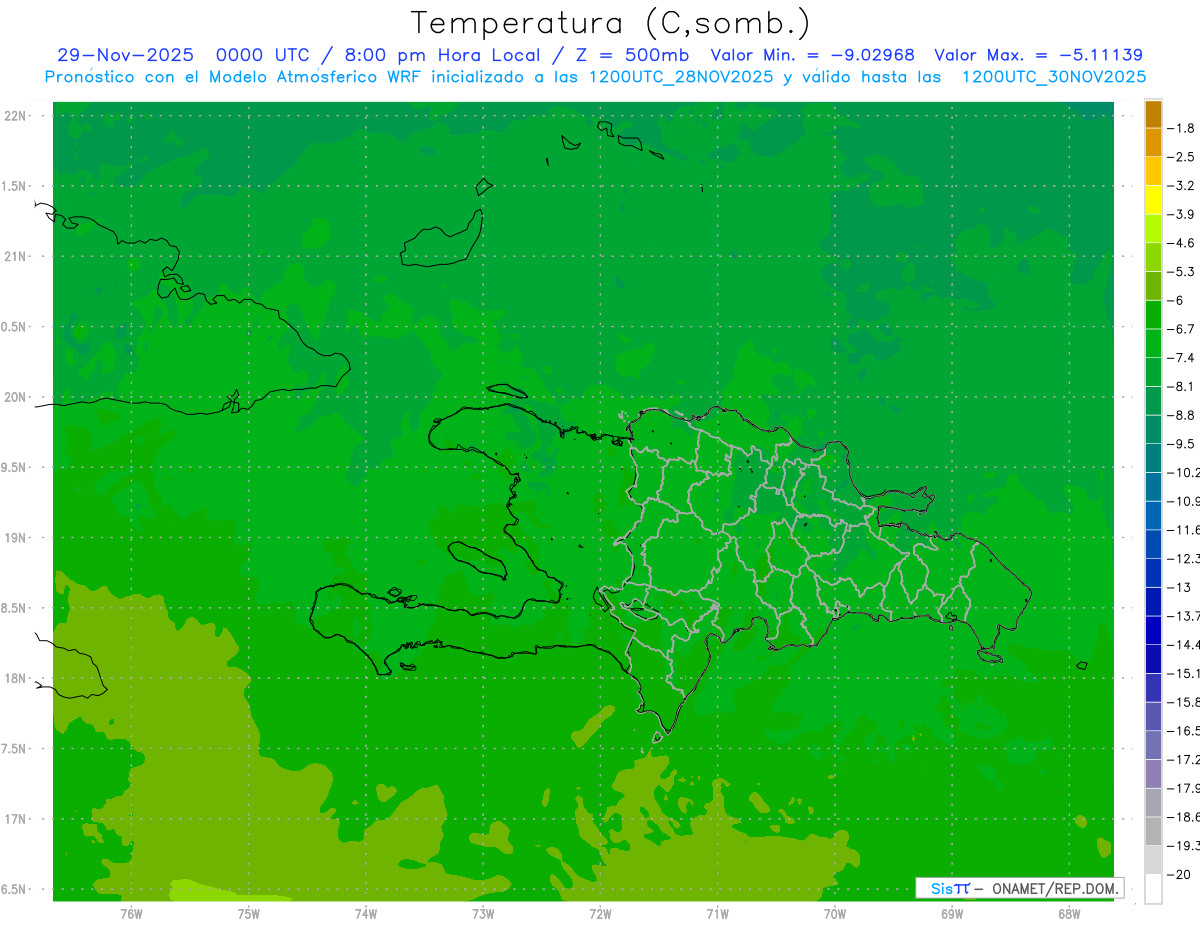
Task: Click the '0000 UTC' time text
Action: 263,55
